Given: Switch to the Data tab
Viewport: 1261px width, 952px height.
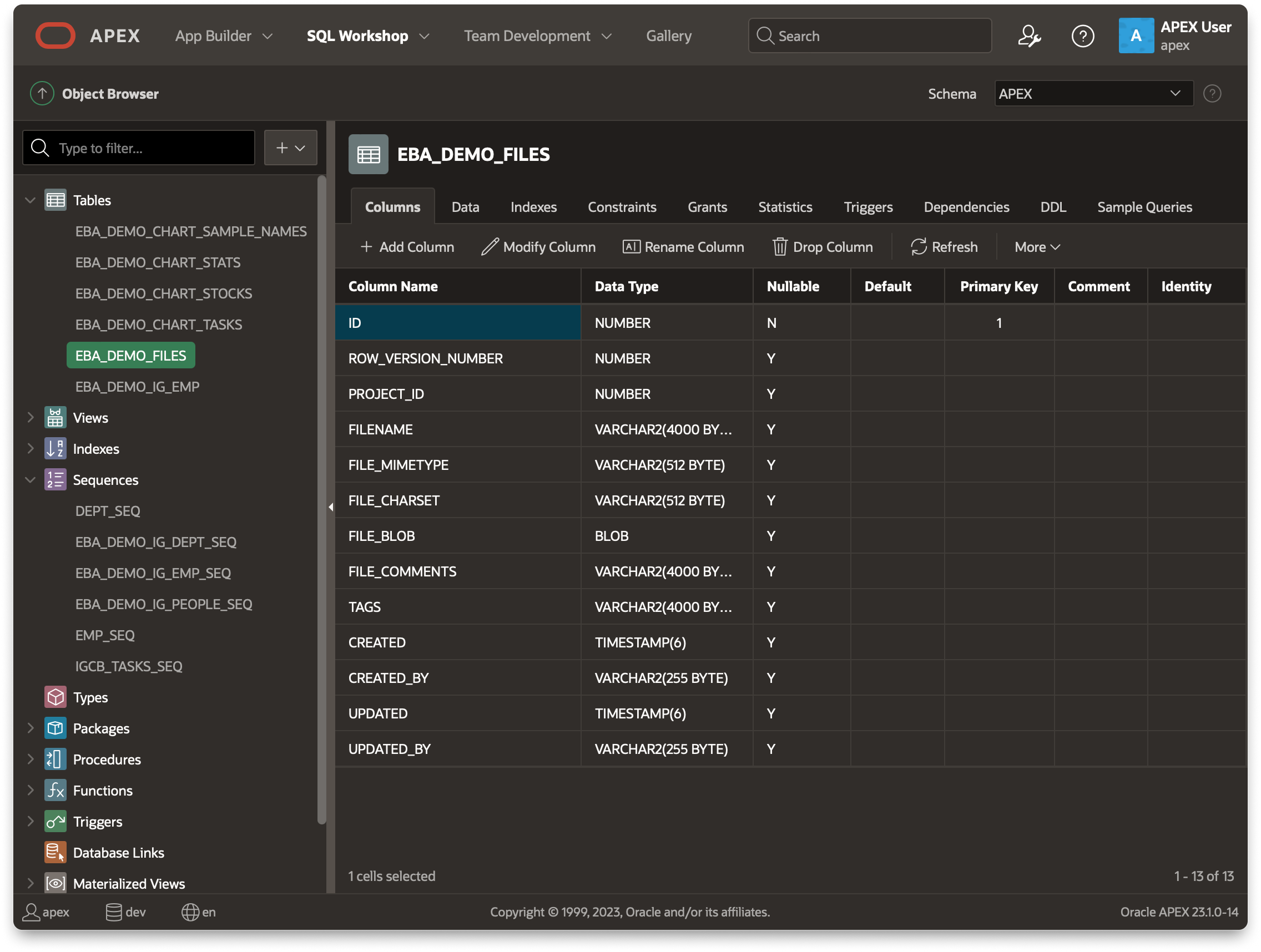Looking at the screenshot, I should pos(465,206).
